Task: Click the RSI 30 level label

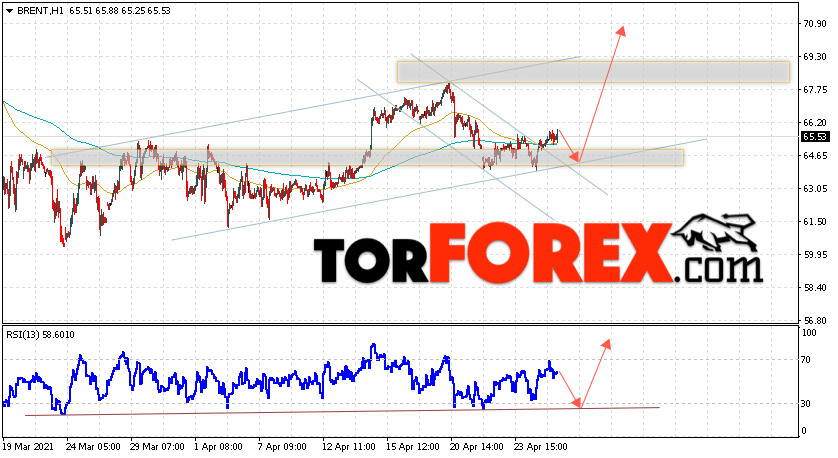Action: [806, 404]
